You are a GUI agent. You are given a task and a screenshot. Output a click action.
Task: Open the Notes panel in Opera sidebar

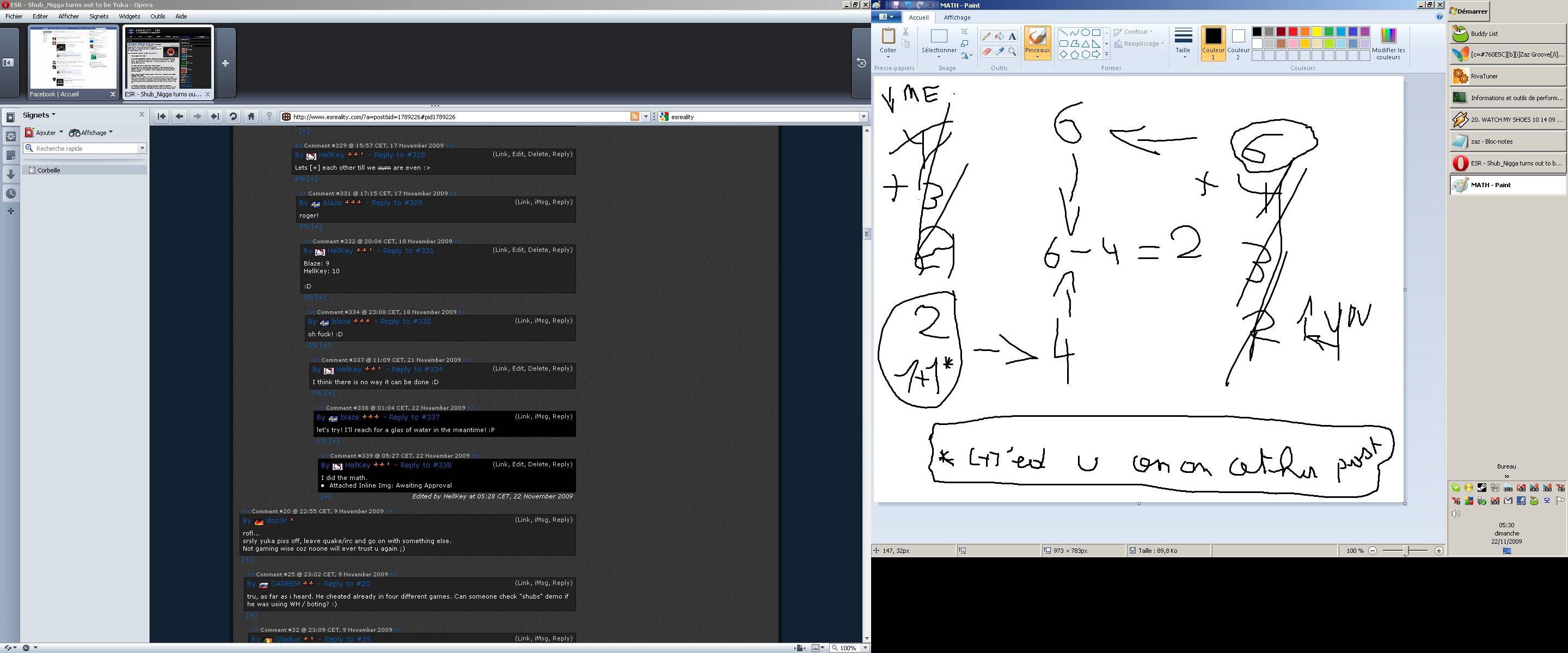[10, 156]
